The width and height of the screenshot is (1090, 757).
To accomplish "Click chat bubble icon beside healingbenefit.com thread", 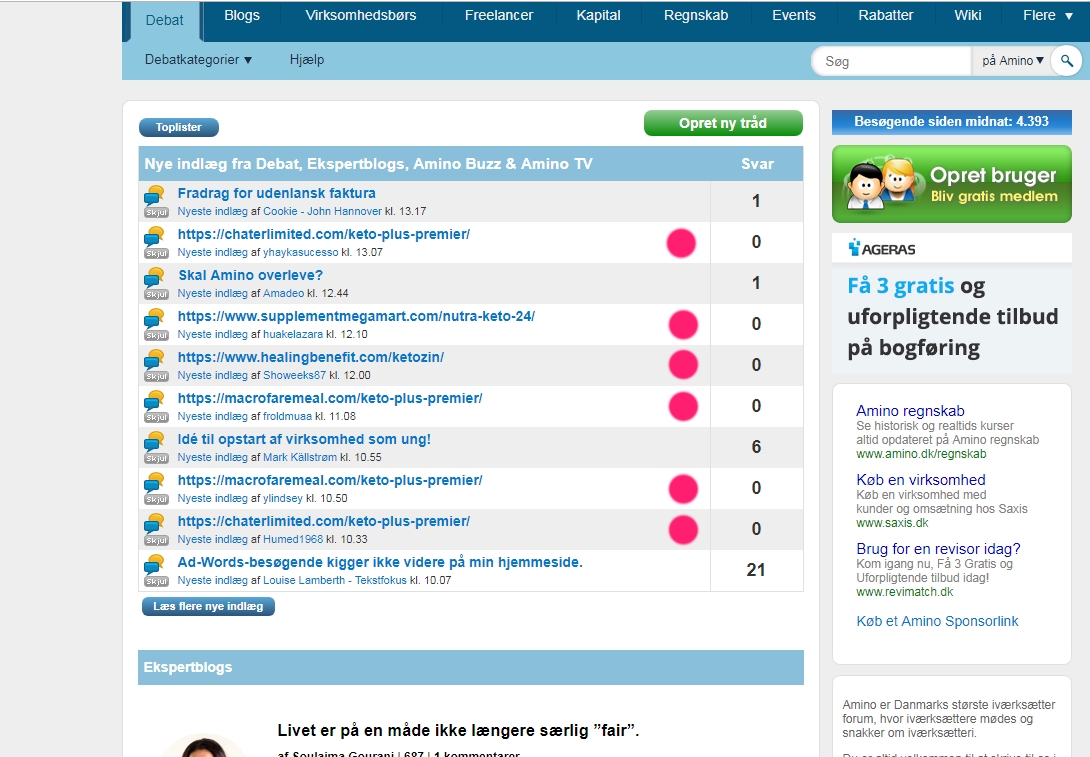I will tap(154, 358).
